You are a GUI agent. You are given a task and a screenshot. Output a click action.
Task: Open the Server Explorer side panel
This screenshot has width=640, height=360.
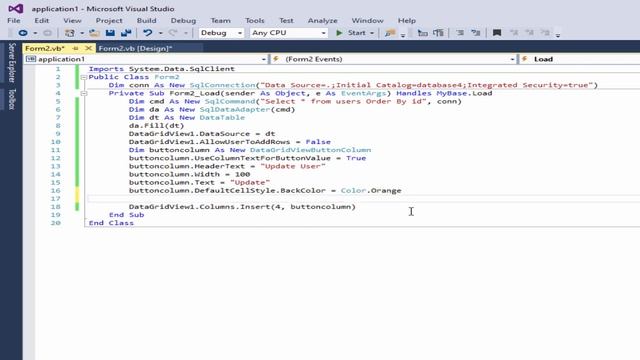pyautogui.click(x=11, y=62)
